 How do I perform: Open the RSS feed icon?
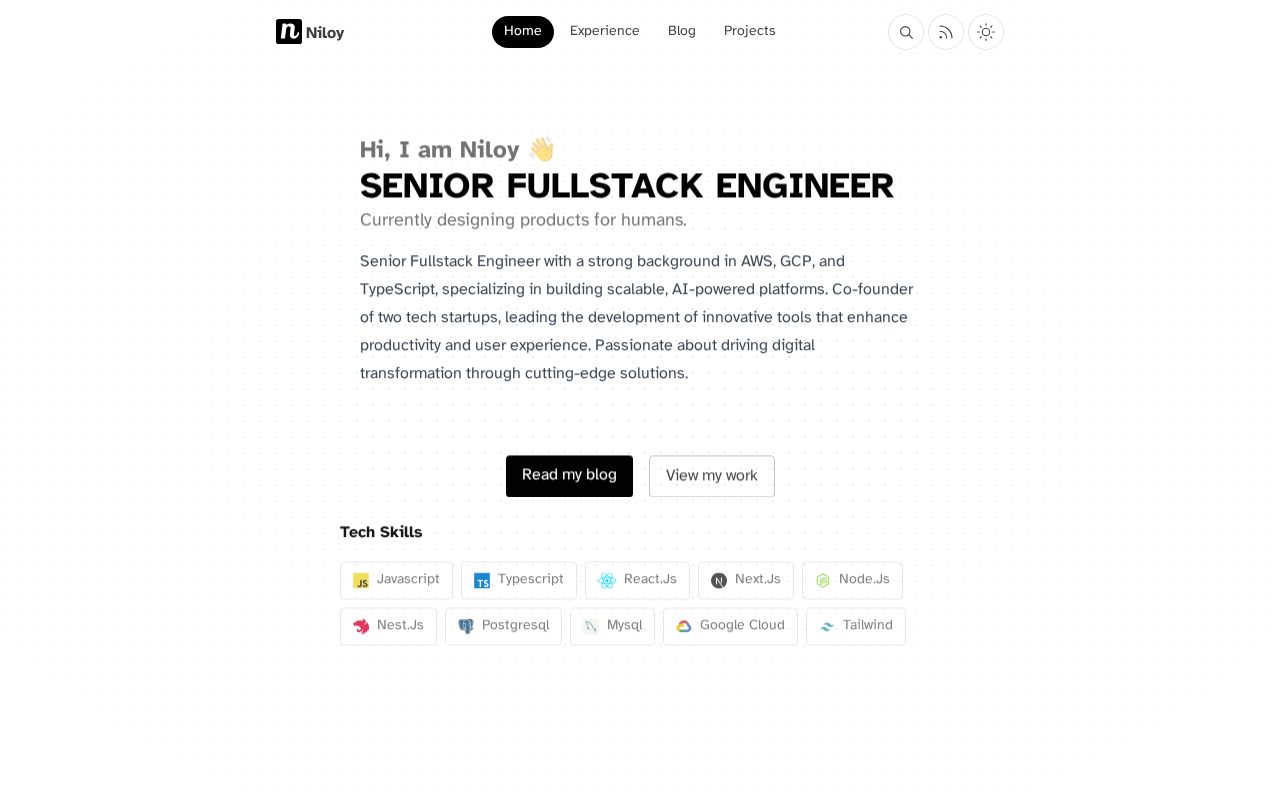[946, 32]
